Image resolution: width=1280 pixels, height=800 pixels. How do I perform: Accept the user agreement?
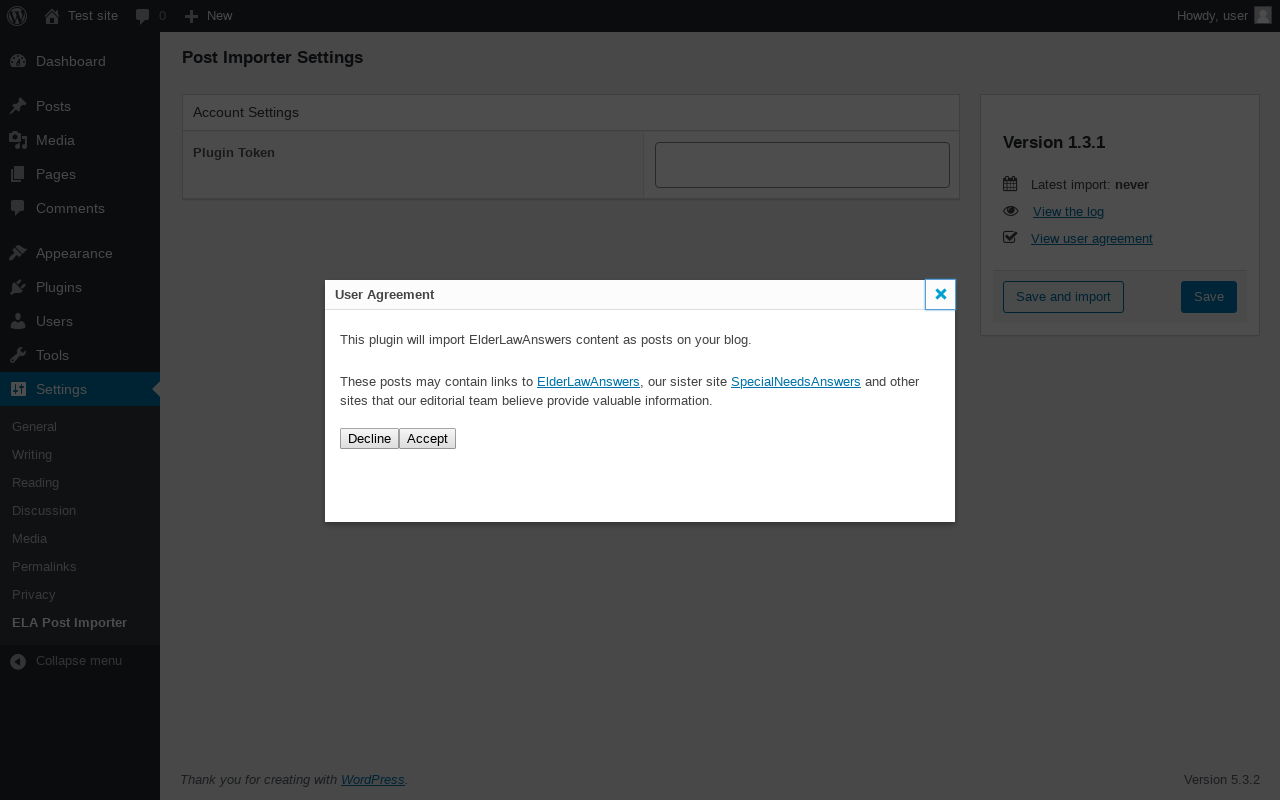point(427,438)
